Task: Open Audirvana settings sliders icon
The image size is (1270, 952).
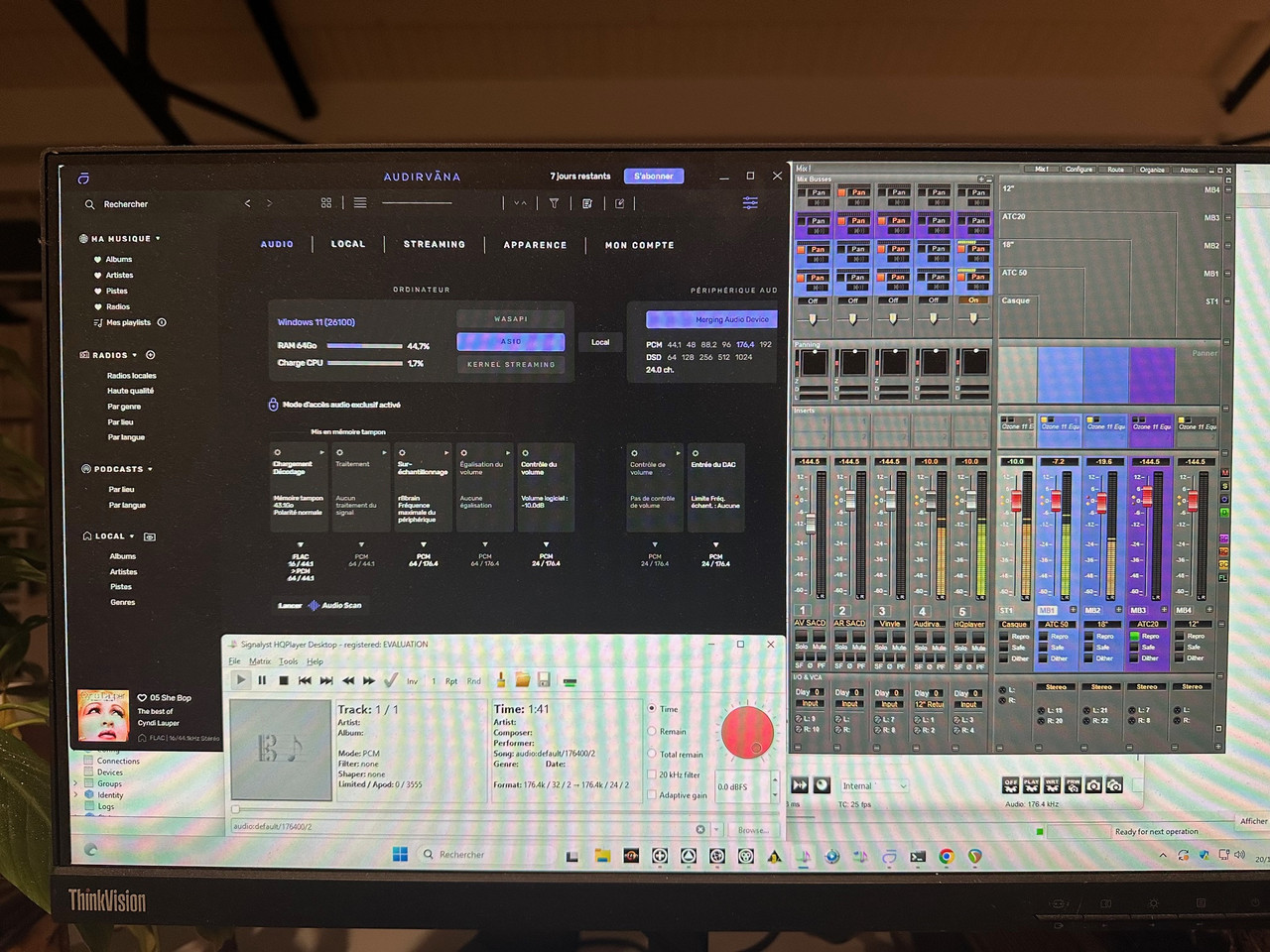Action: pos(750,202)
